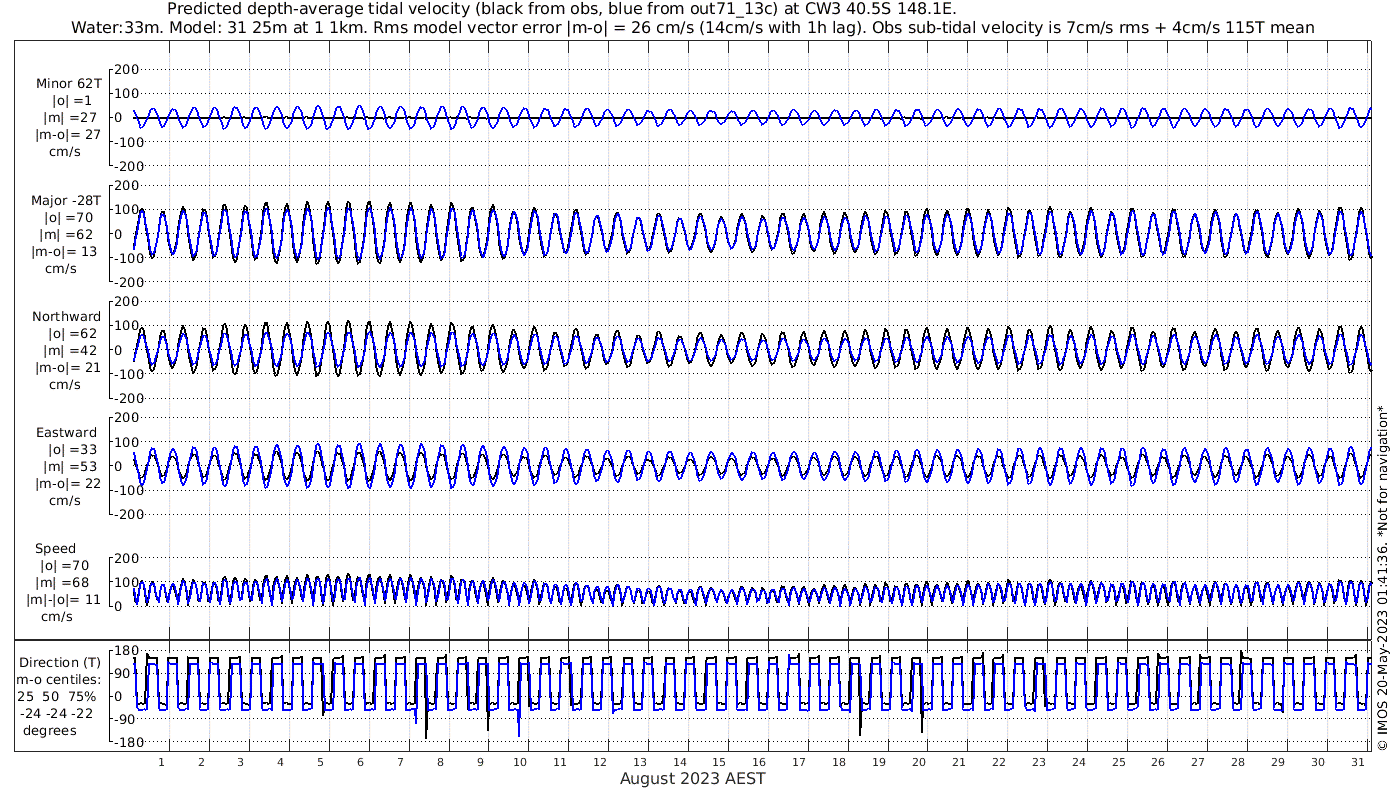Click the '-24 -24 -22' centile values
Viewport: 1400px width, 800px height.
[56, 713]
